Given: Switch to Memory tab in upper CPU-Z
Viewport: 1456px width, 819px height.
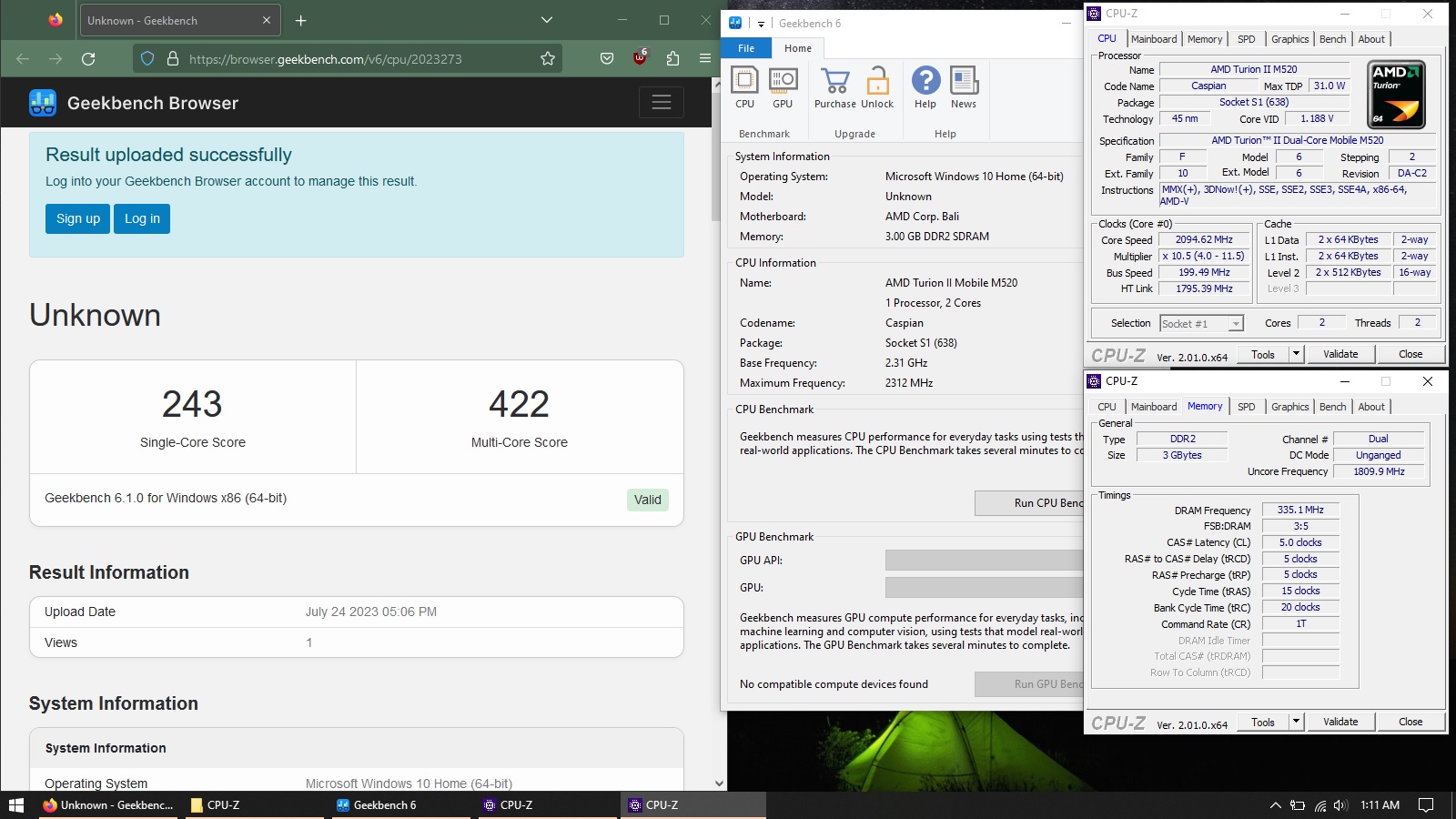Looking at the screenshot, I should pyautogui.click(x=1205, y=39).
